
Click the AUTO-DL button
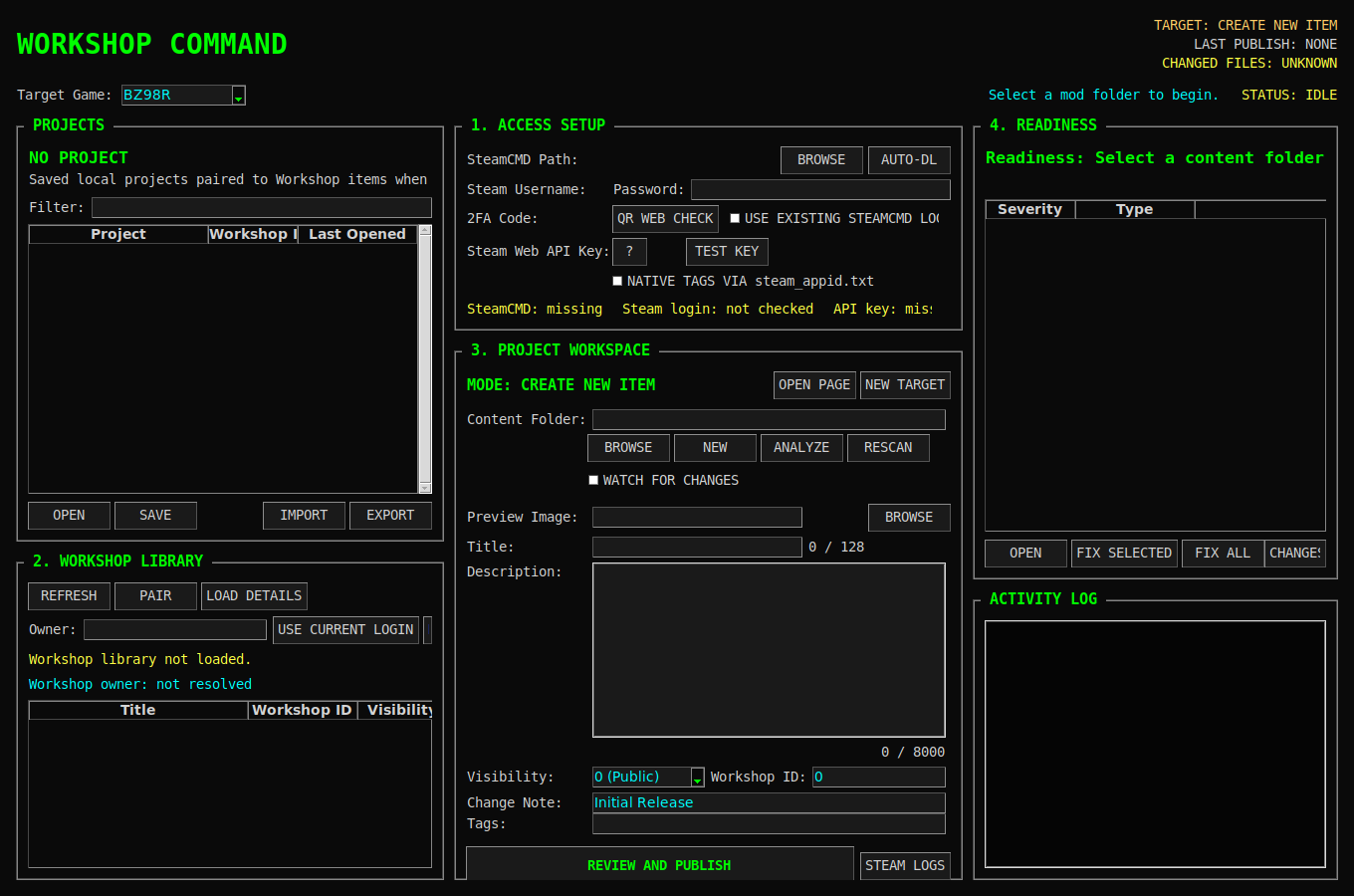[x=909, y=159]
